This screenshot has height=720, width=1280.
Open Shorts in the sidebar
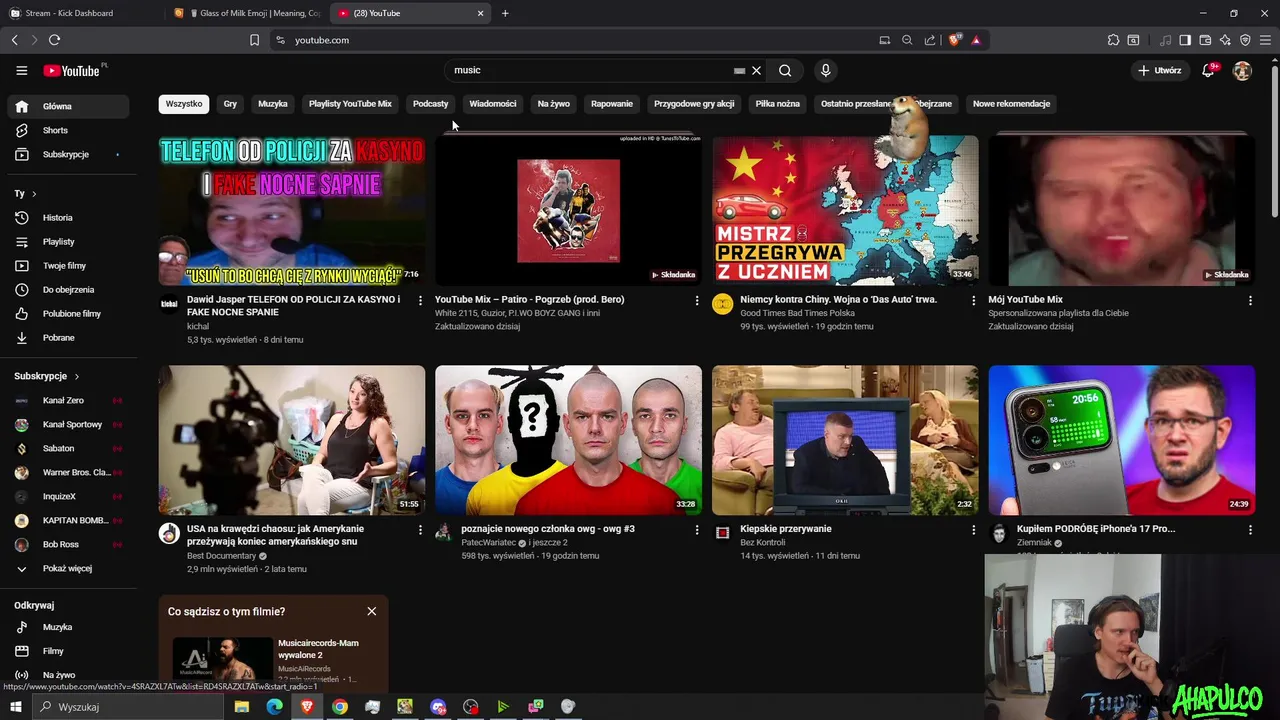click(x=68, y=130)
